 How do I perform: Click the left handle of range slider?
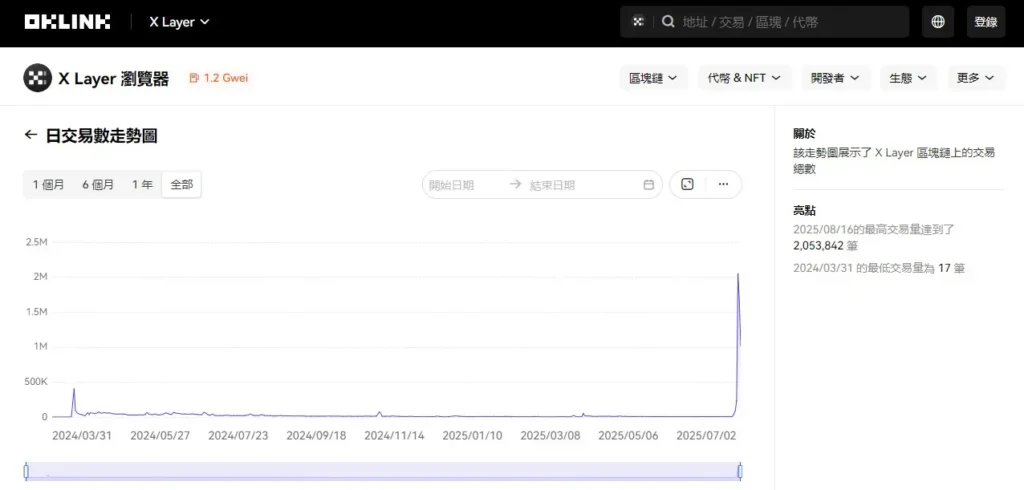tap(26, 471)
